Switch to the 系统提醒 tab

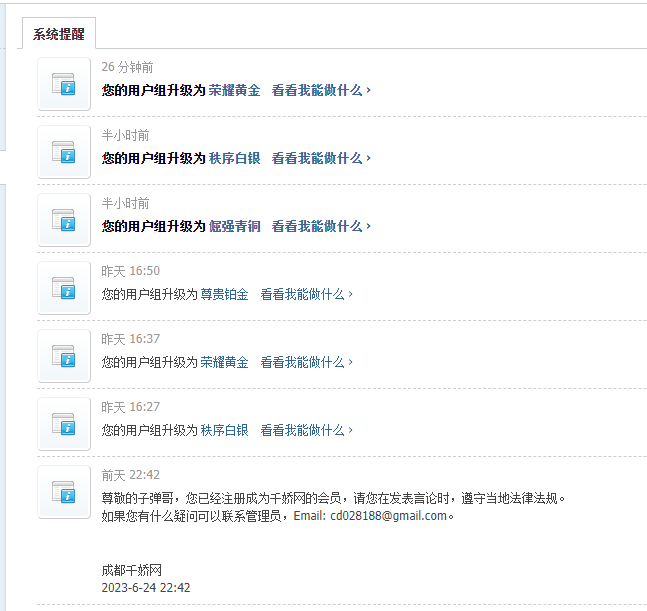[x=59, y=34]
